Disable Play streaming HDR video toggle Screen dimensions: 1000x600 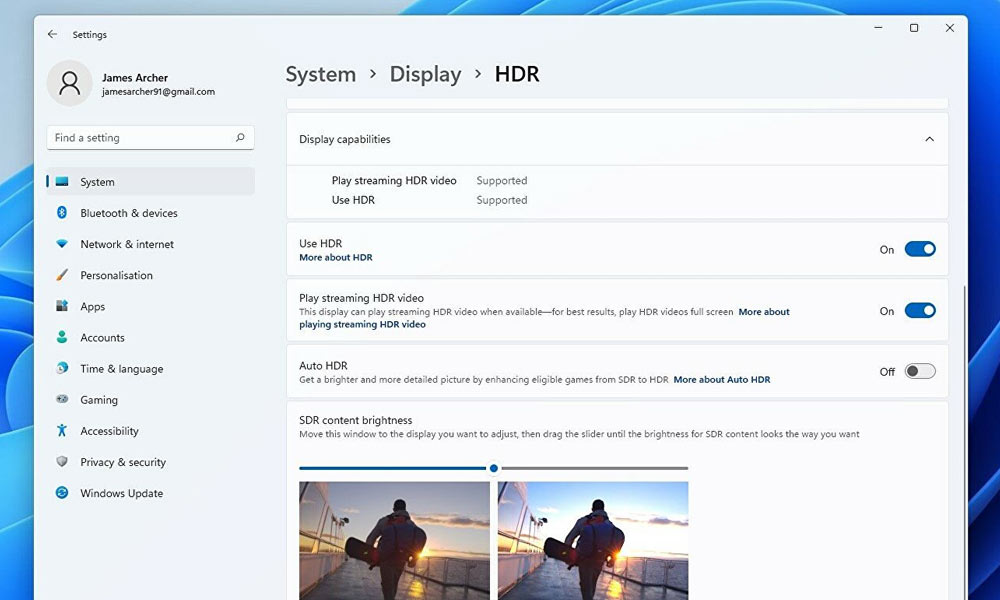[x=920, y=311]
